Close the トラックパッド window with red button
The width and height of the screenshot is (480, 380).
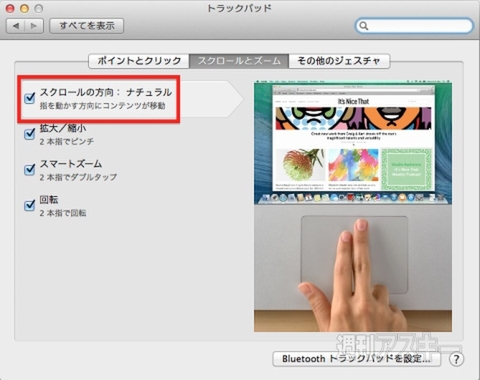pyautogui.click(x=10, y=8)
